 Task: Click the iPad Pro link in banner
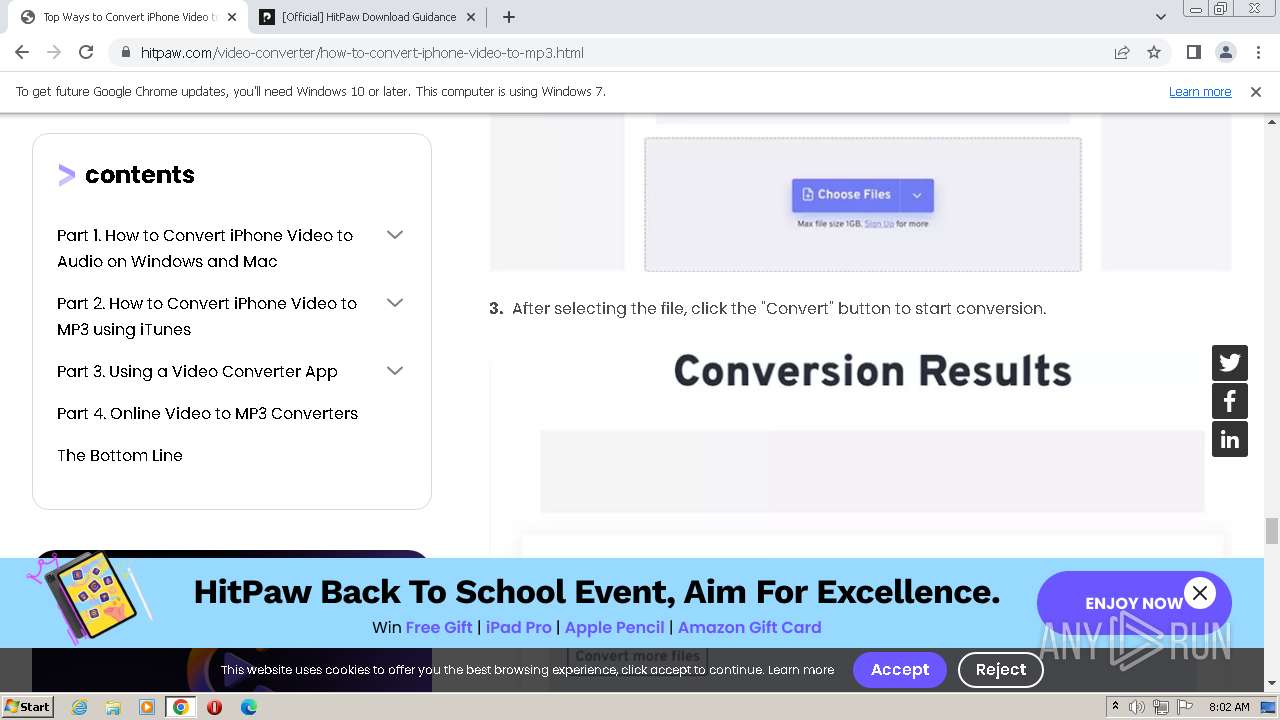(x=518, y=627)
